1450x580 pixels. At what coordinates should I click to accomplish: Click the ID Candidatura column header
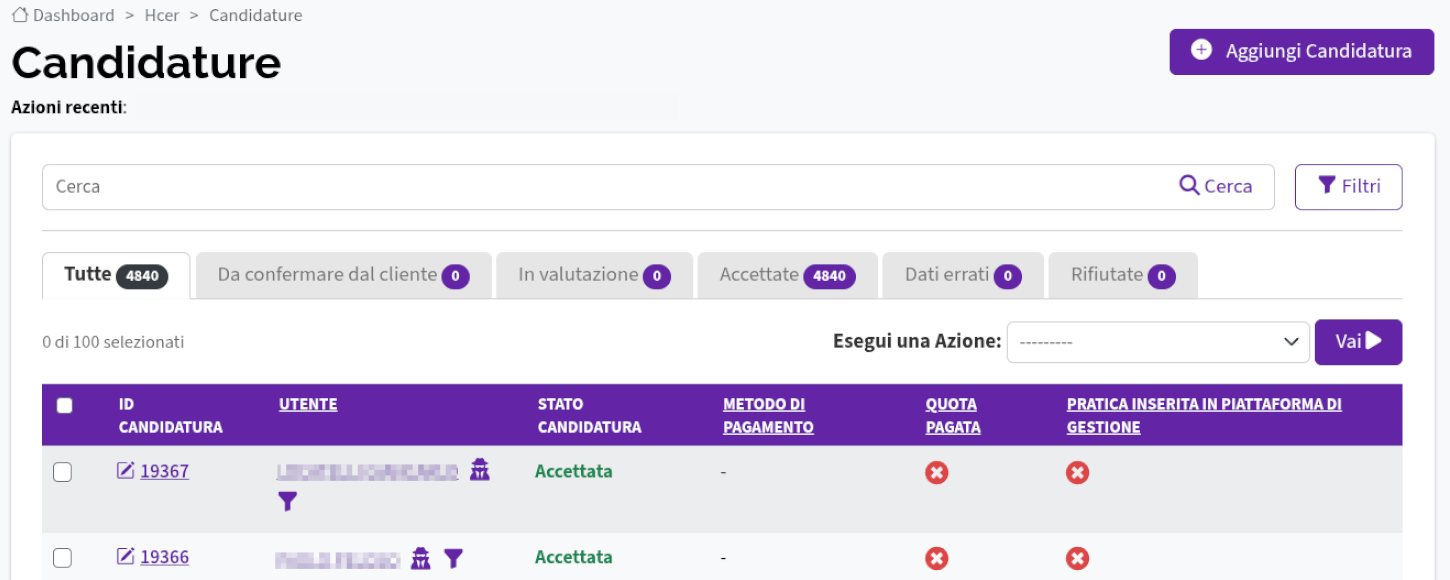[x=170, y=415]
